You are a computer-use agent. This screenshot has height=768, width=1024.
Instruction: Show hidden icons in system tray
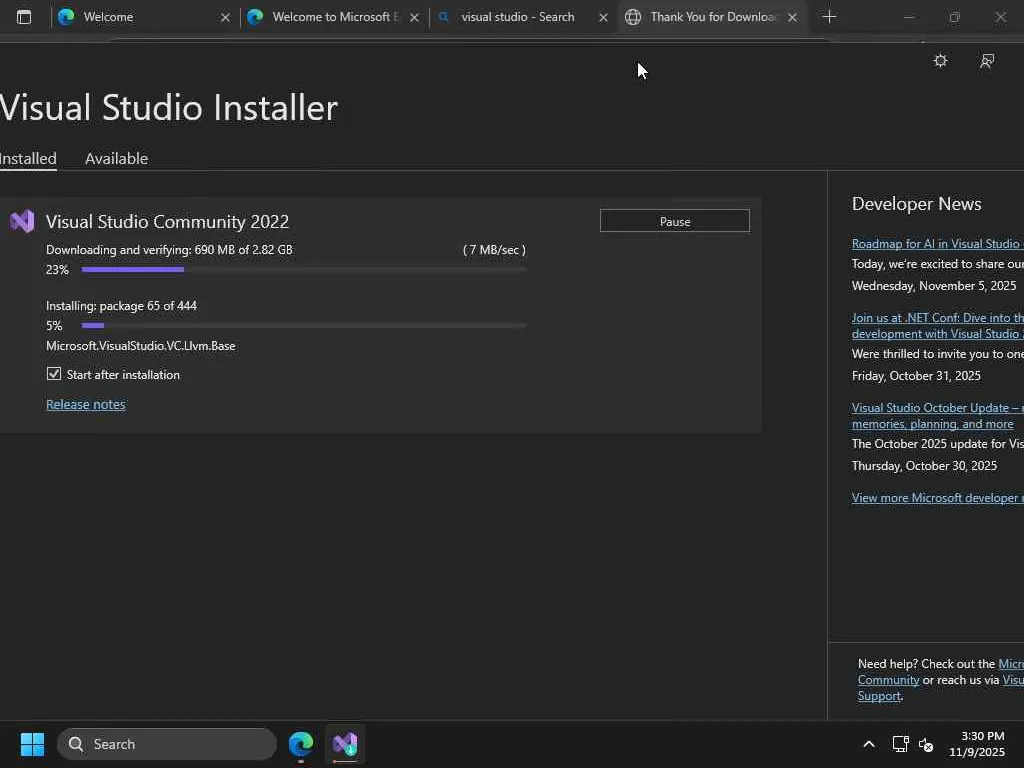click(x=868, y=744)
